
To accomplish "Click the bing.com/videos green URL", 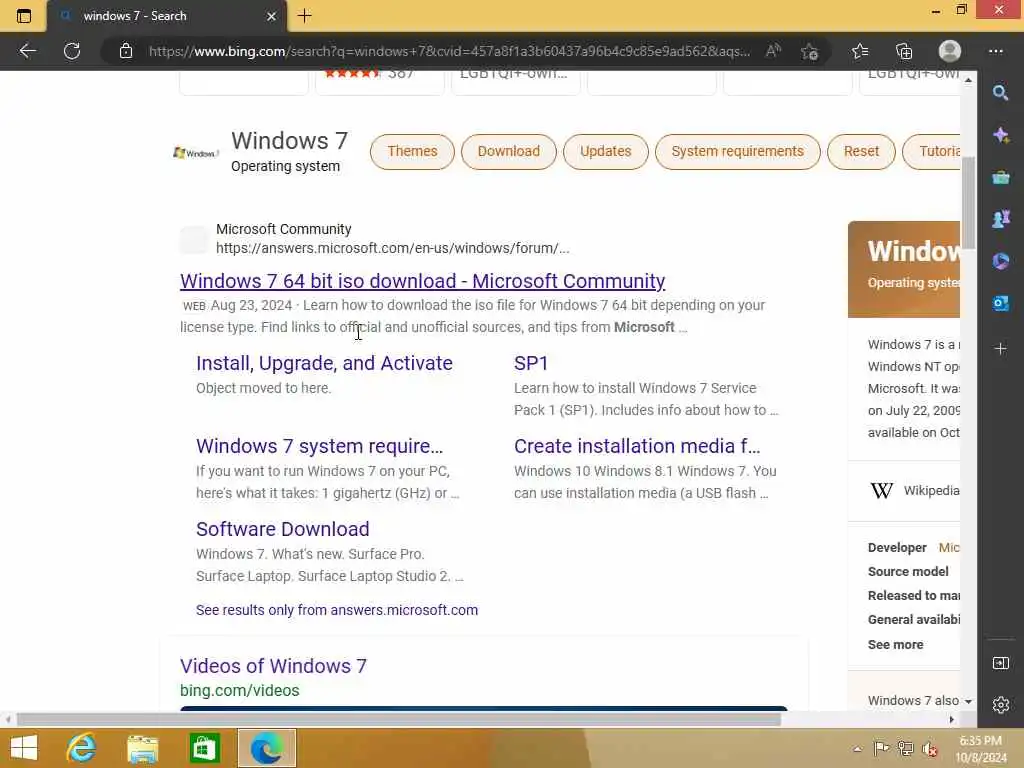I will click(x=240, y=691).
